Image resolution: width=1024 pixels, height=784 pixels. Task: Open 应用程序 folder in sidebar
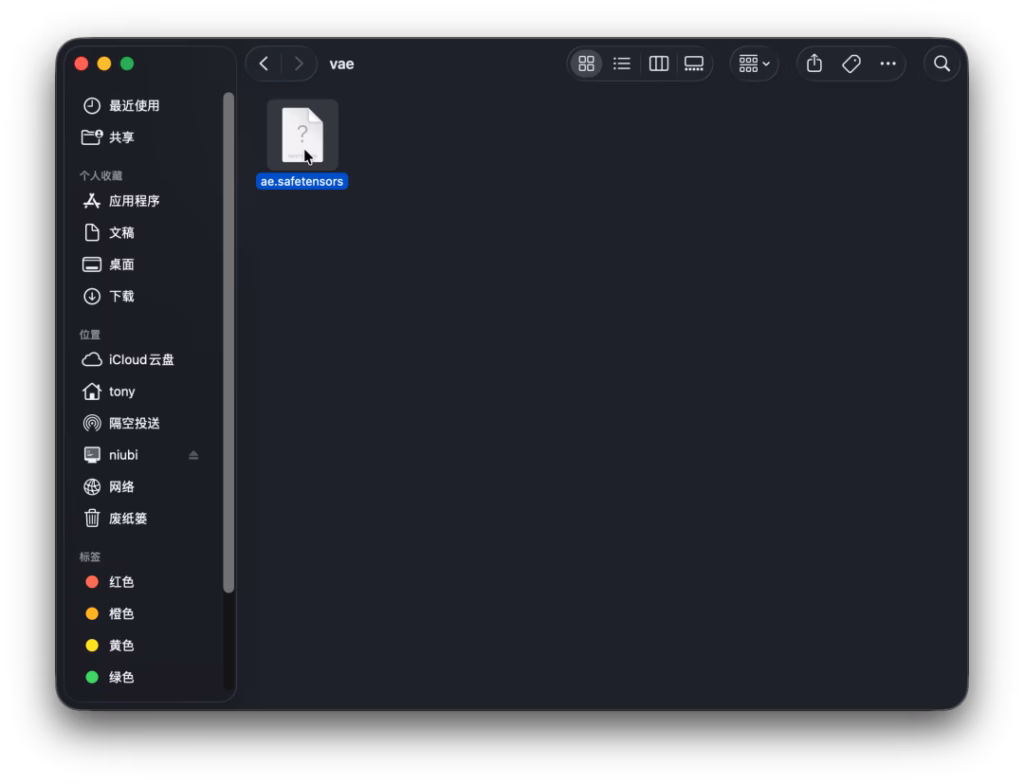coord(133,201)
